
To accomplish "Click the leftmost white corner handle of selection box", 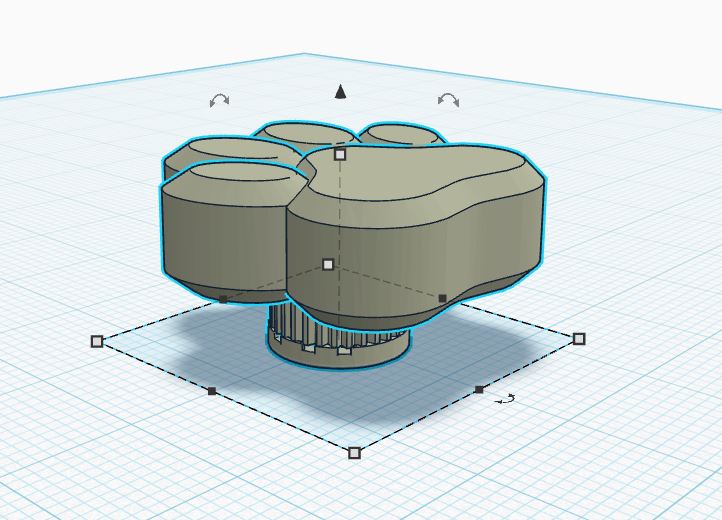I will (x=97, y=341).
